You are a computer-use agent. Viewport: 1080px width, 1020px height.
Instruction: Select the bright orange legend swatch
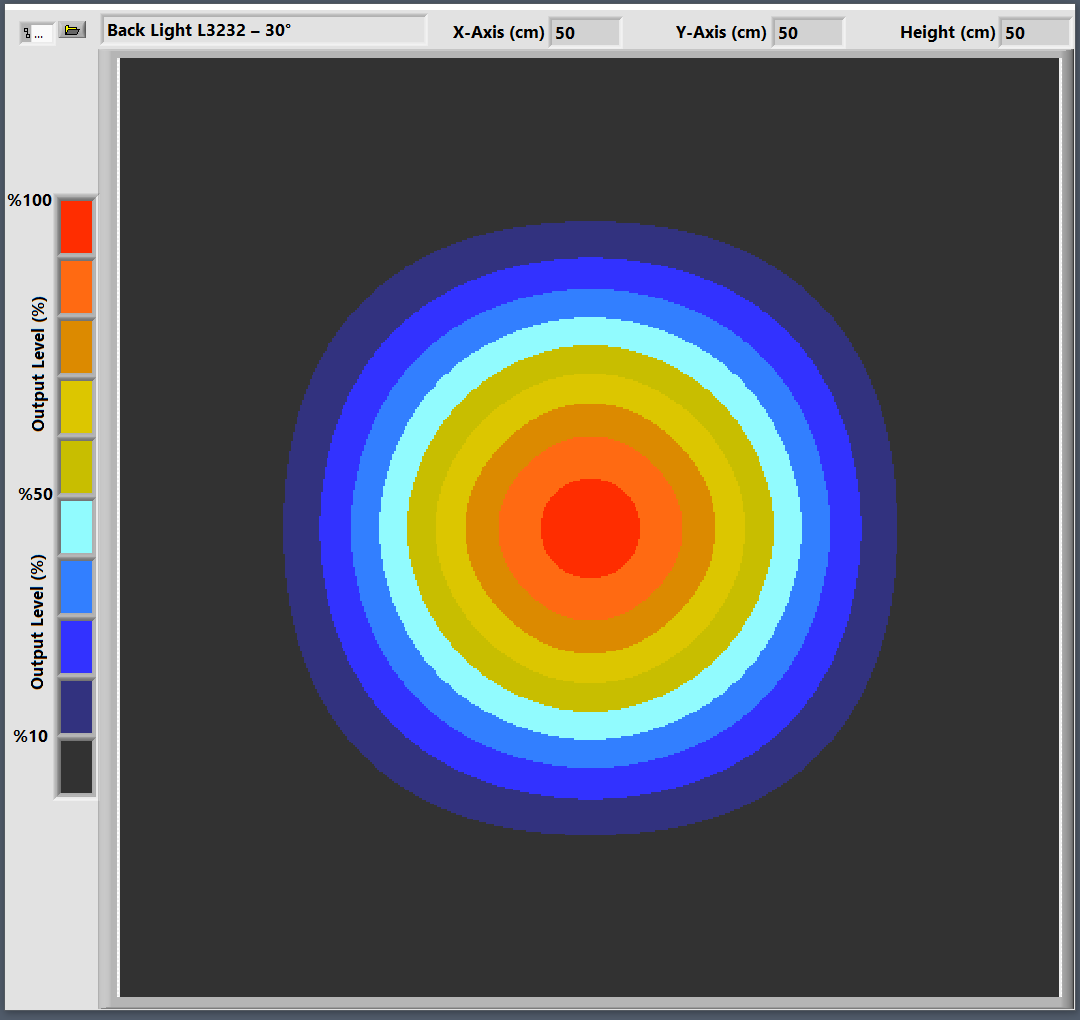(76, 287)
